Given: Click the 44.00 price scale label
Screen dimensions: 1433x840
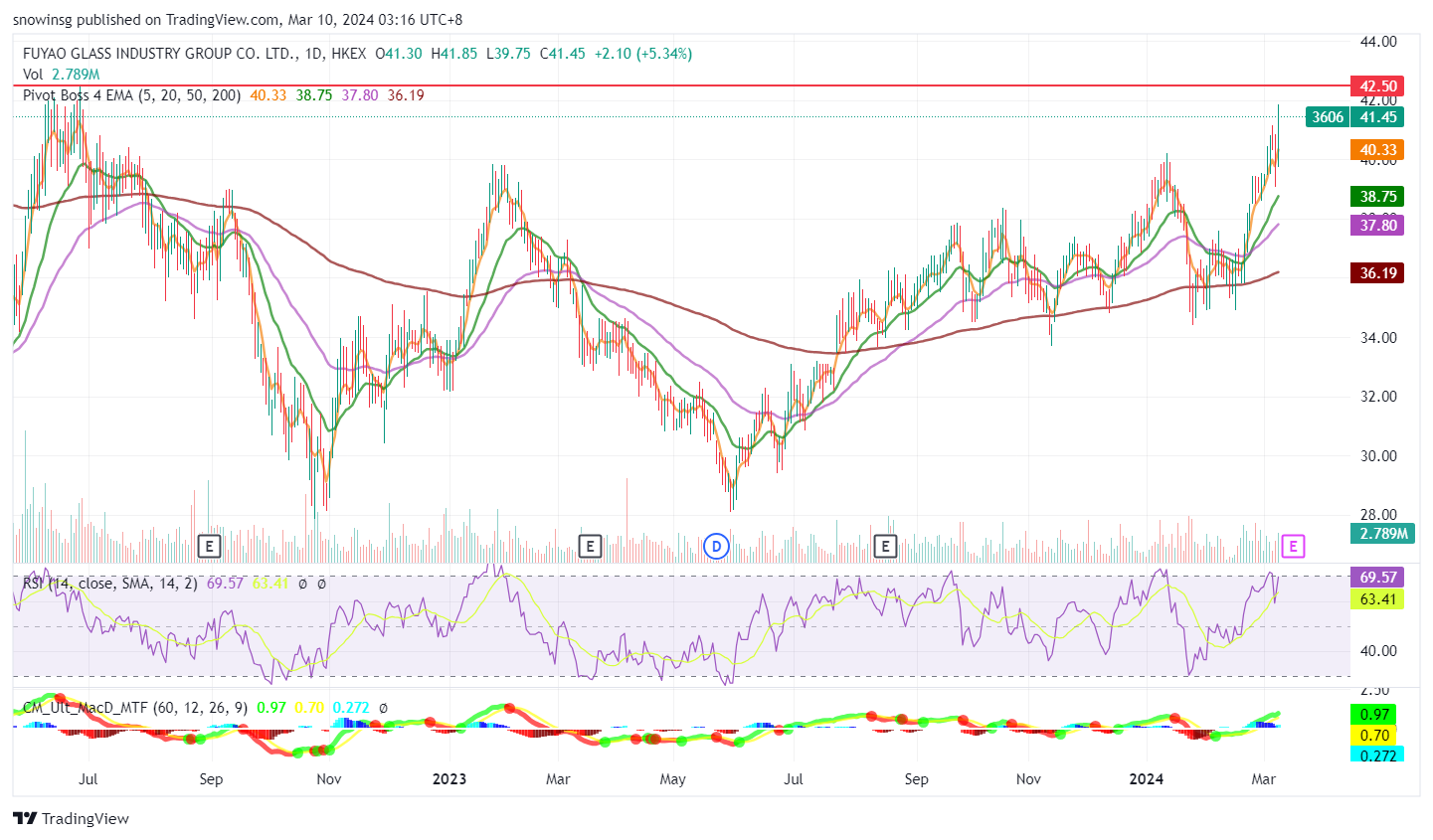Looking at the screenshot, I should click(1378, 42).
